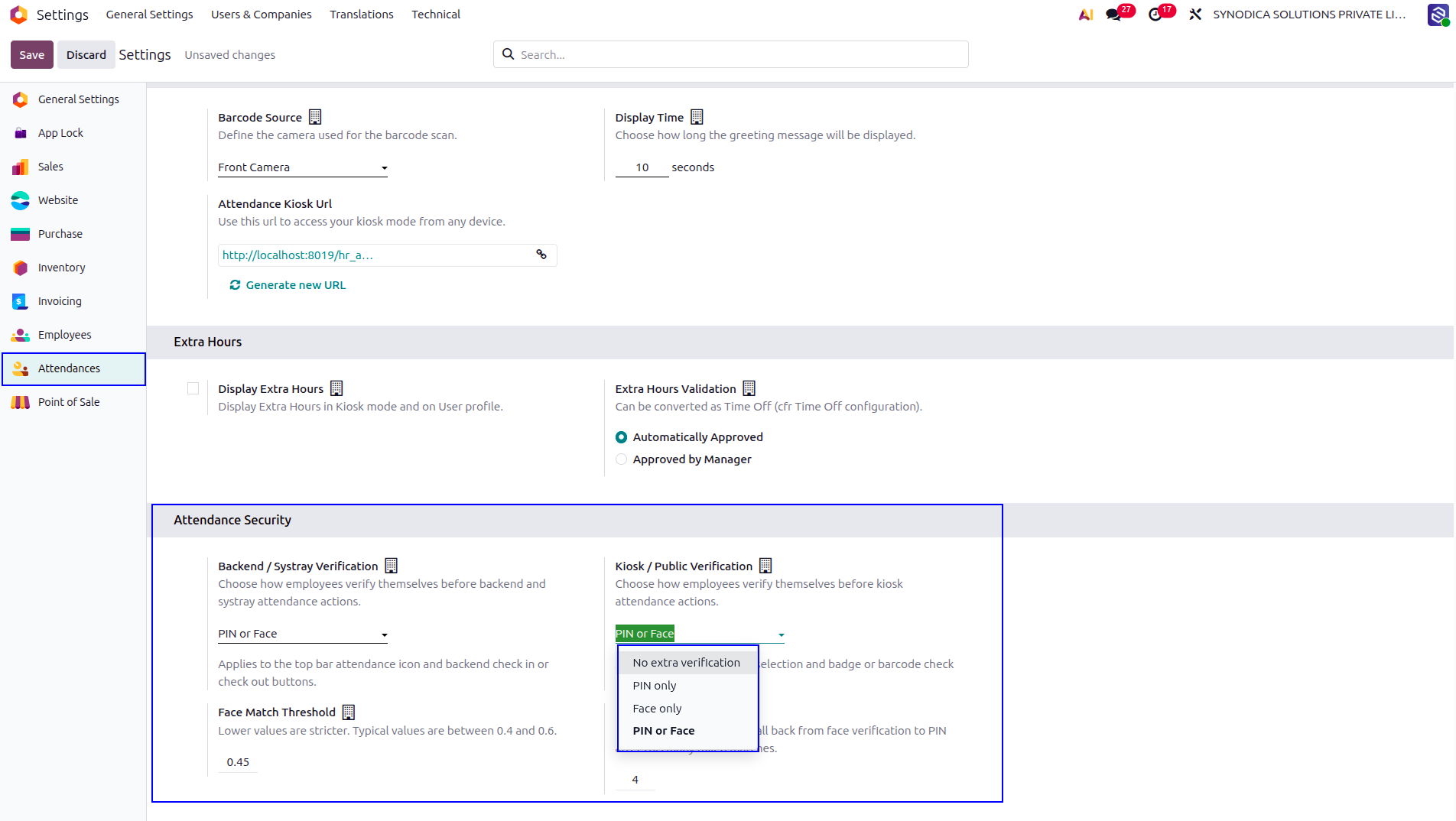1456x821 pixels.
Task: Open the Employees settings tab label
Action: (65, 335)
